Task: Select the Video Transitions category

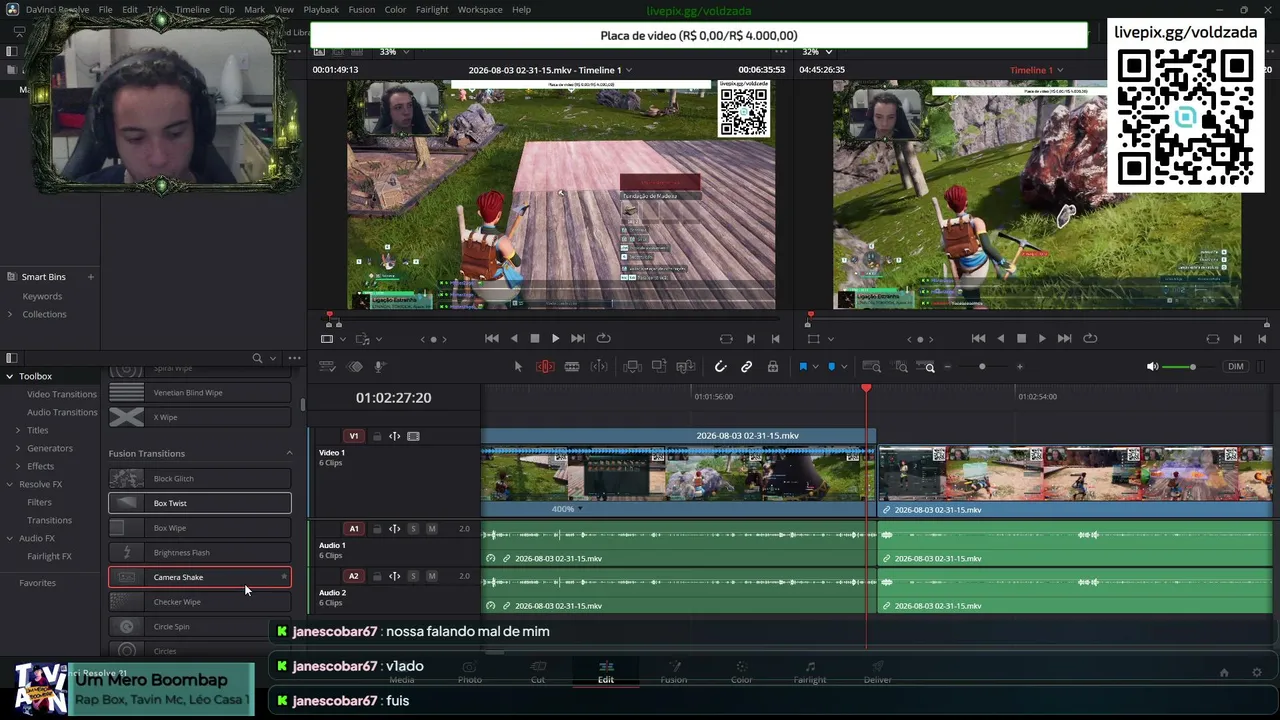Action: (x=62, y=395)
